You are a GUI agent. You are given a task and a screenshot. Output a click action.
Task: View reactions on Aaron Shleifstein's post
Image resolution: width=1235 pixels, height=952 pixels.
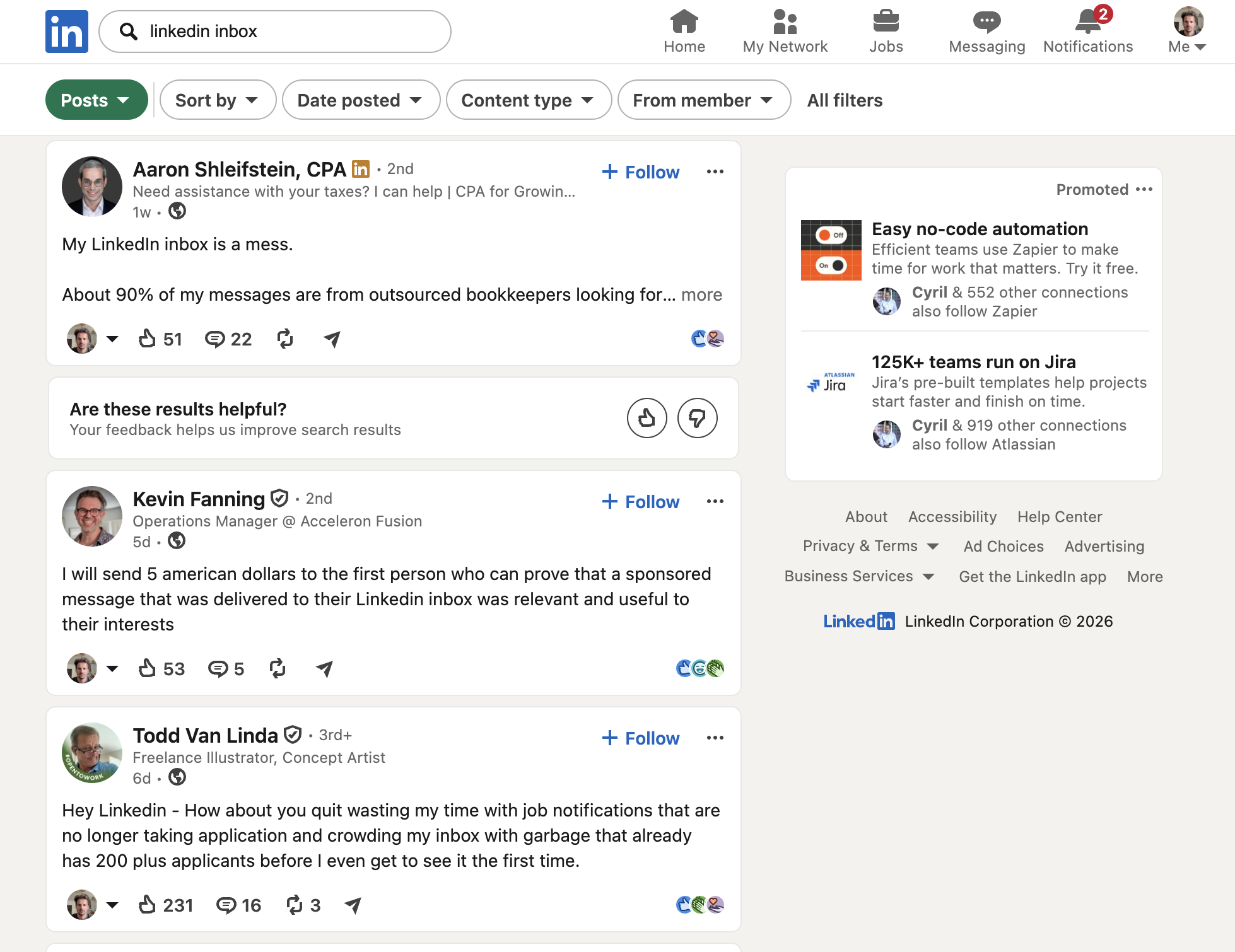coord(708,339)
